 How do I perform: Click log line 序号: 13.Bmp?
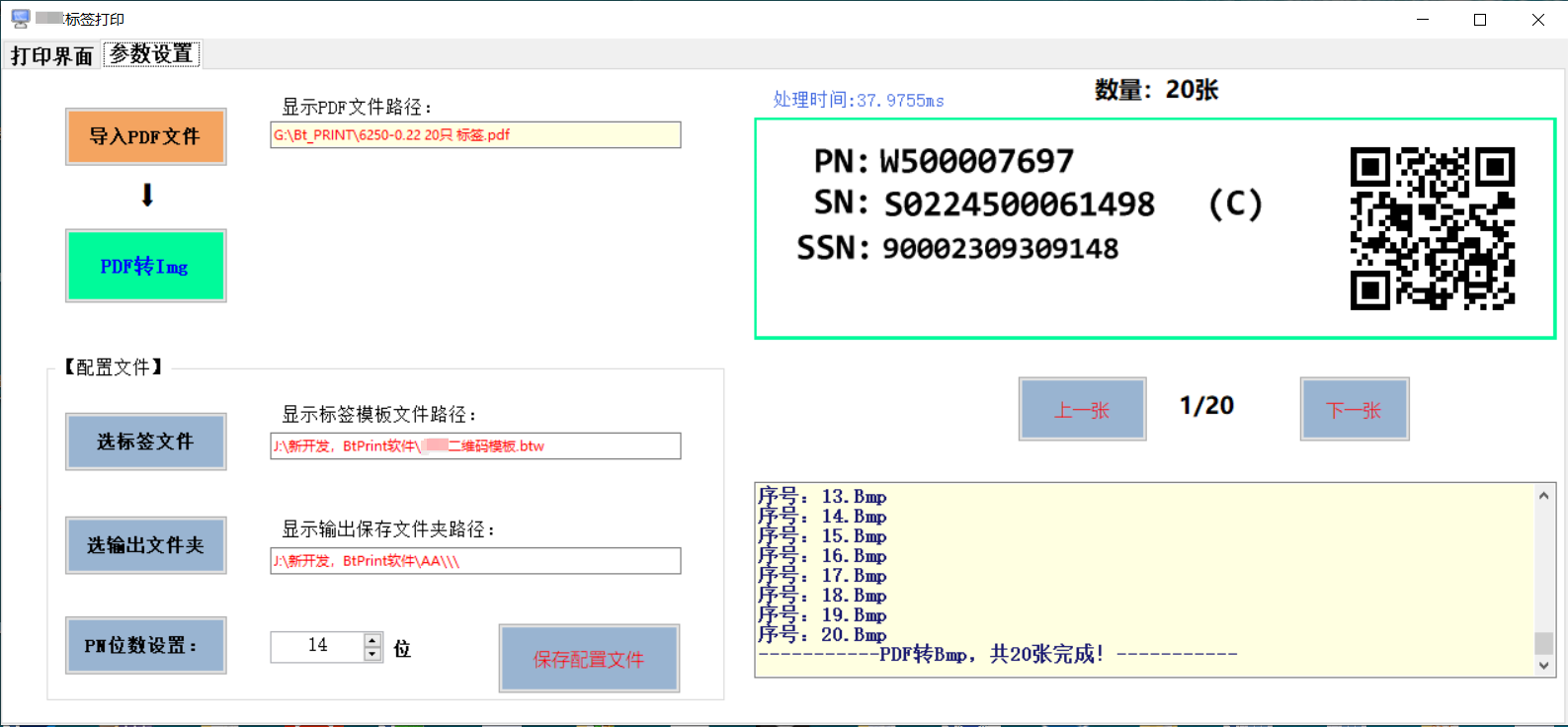point(822,497)
